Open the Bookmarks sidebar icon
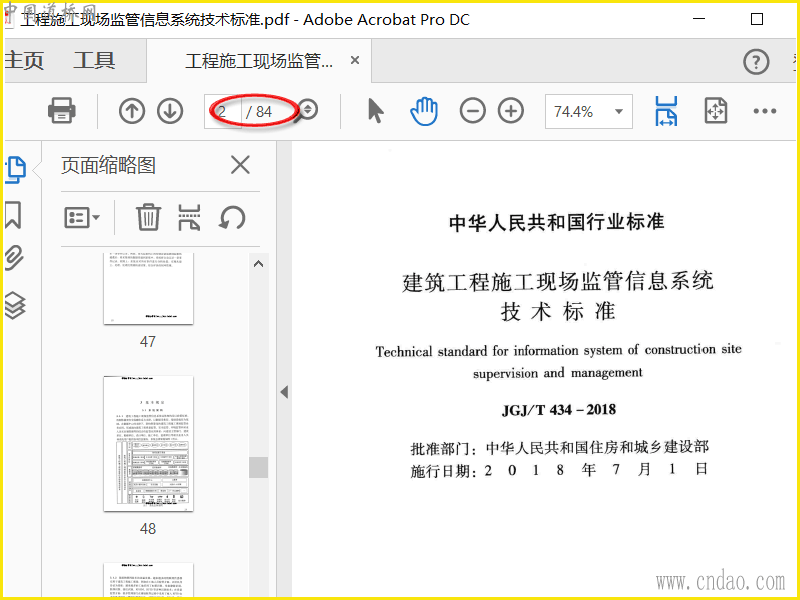Image resolution: width=800 pixels, height=600 pixels. point(13,215)
